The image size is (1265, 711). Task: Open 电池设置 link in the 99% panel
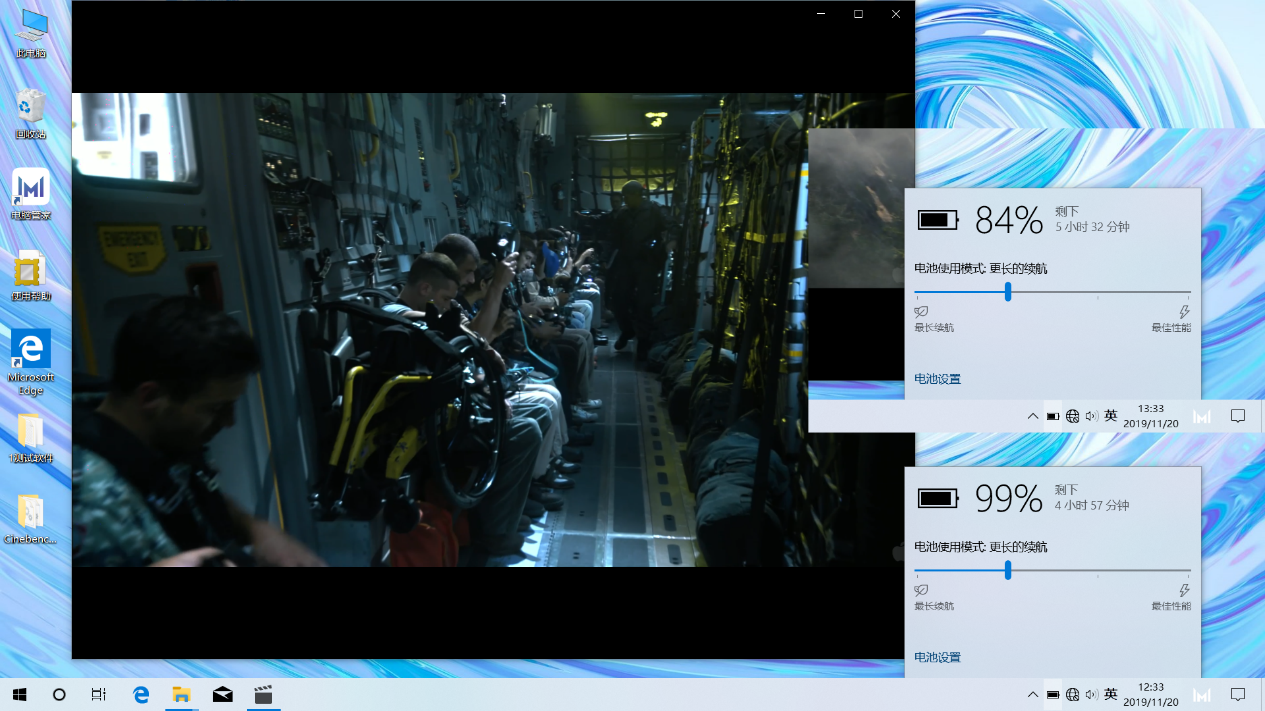coord(937,657)
